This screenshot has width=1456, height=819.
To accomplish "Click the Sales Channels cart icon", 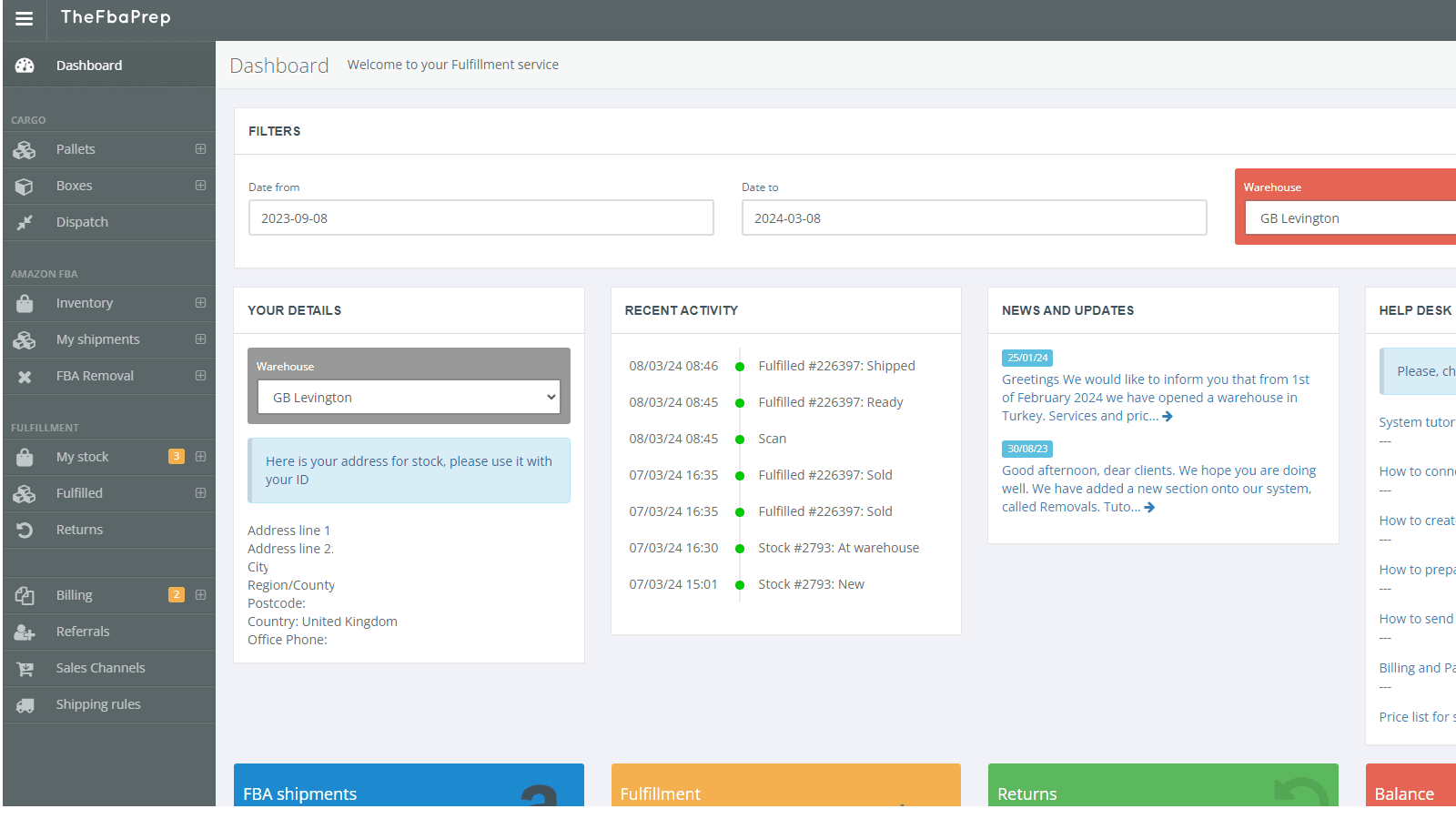I will [25, 667].
